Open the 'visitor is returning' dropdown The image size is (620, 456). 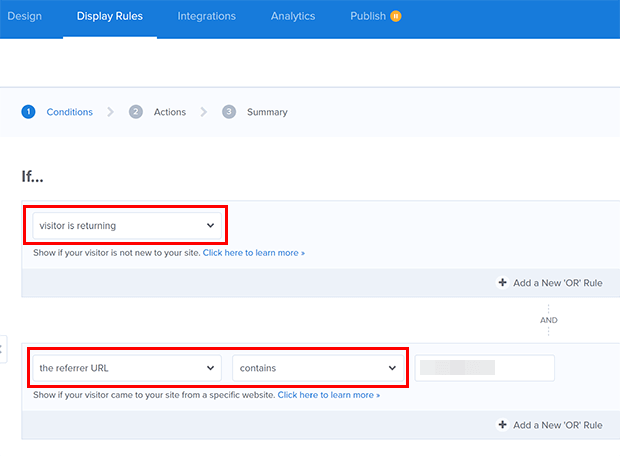coord(127,225)
